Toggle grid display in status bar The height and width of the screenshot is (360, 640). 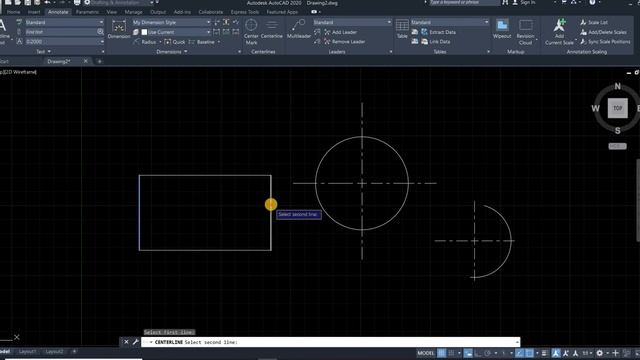(442, 353)
